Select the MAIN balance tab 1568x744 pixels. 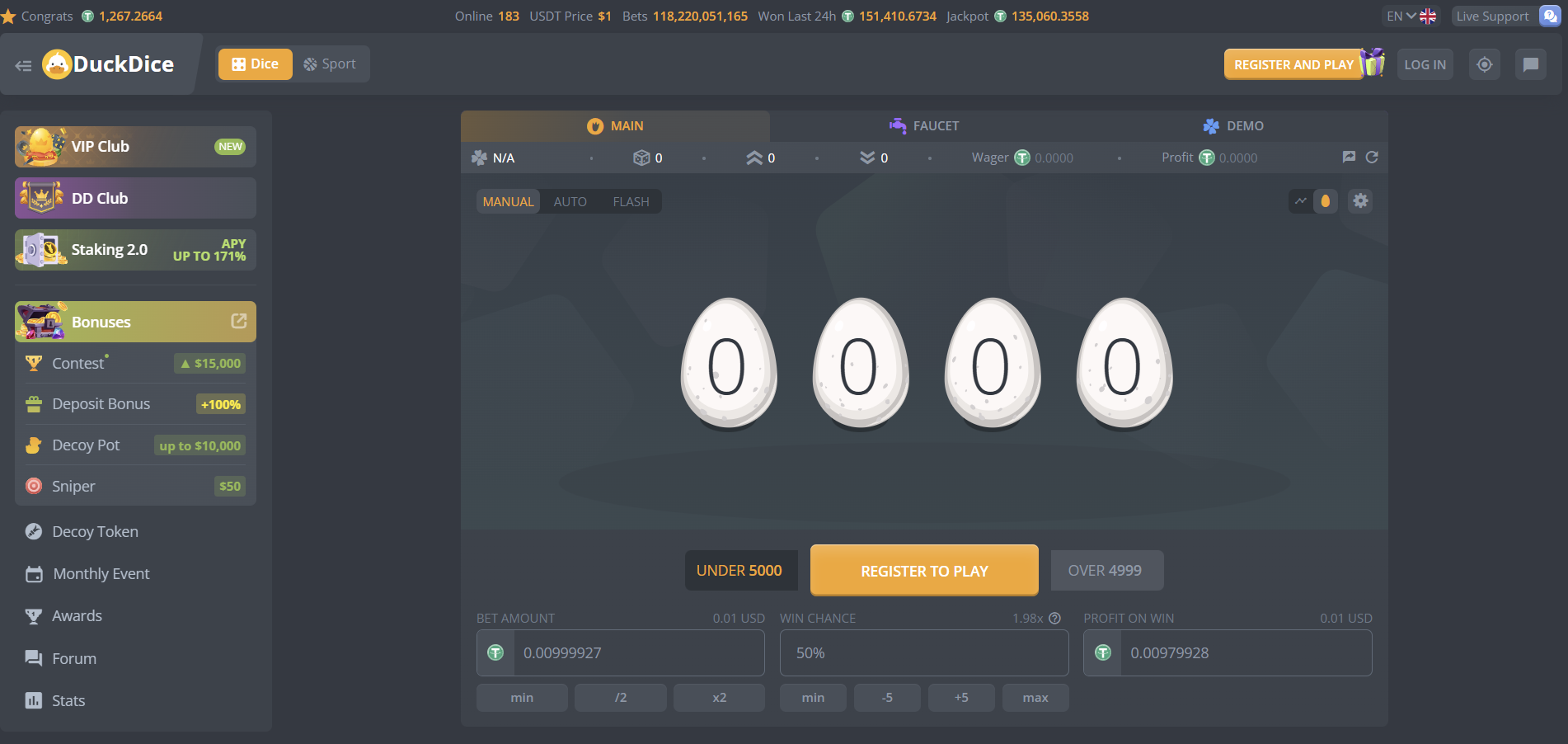click(615, 126)
